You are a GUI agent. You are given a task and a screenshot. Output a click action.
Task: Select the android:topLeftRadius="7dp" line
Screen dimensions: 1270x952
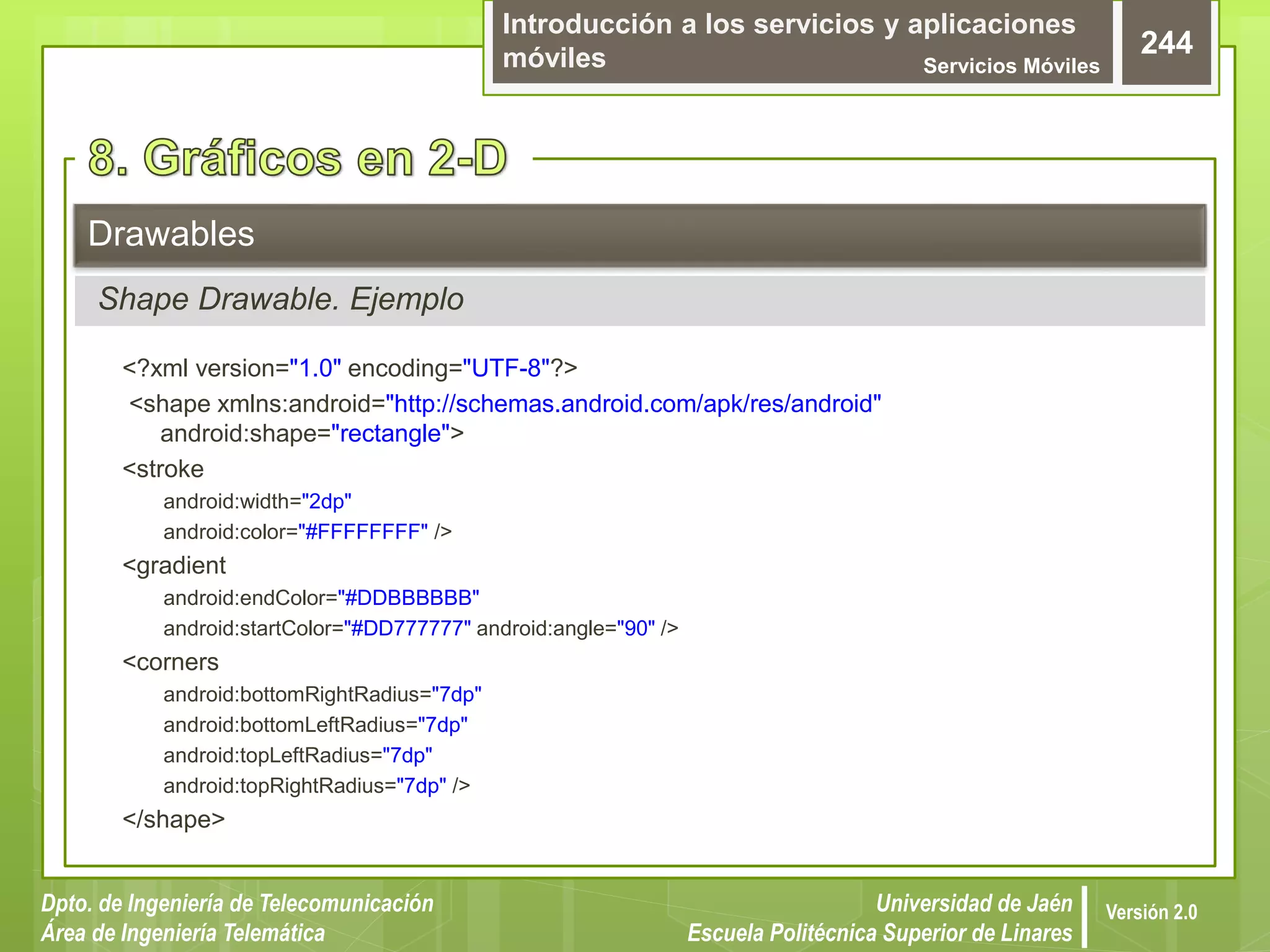click(298, 756)
